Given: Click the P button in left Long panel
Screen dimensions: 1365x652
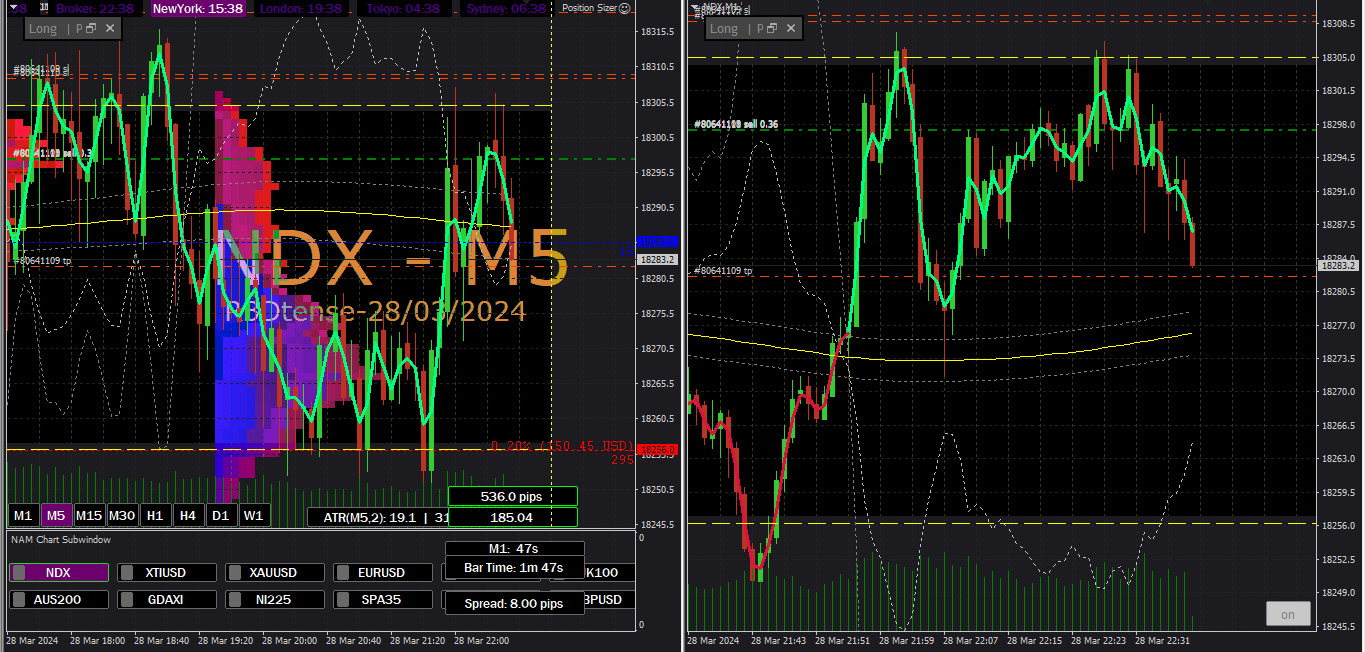Looking at the screenshot, I should (79, 29).
